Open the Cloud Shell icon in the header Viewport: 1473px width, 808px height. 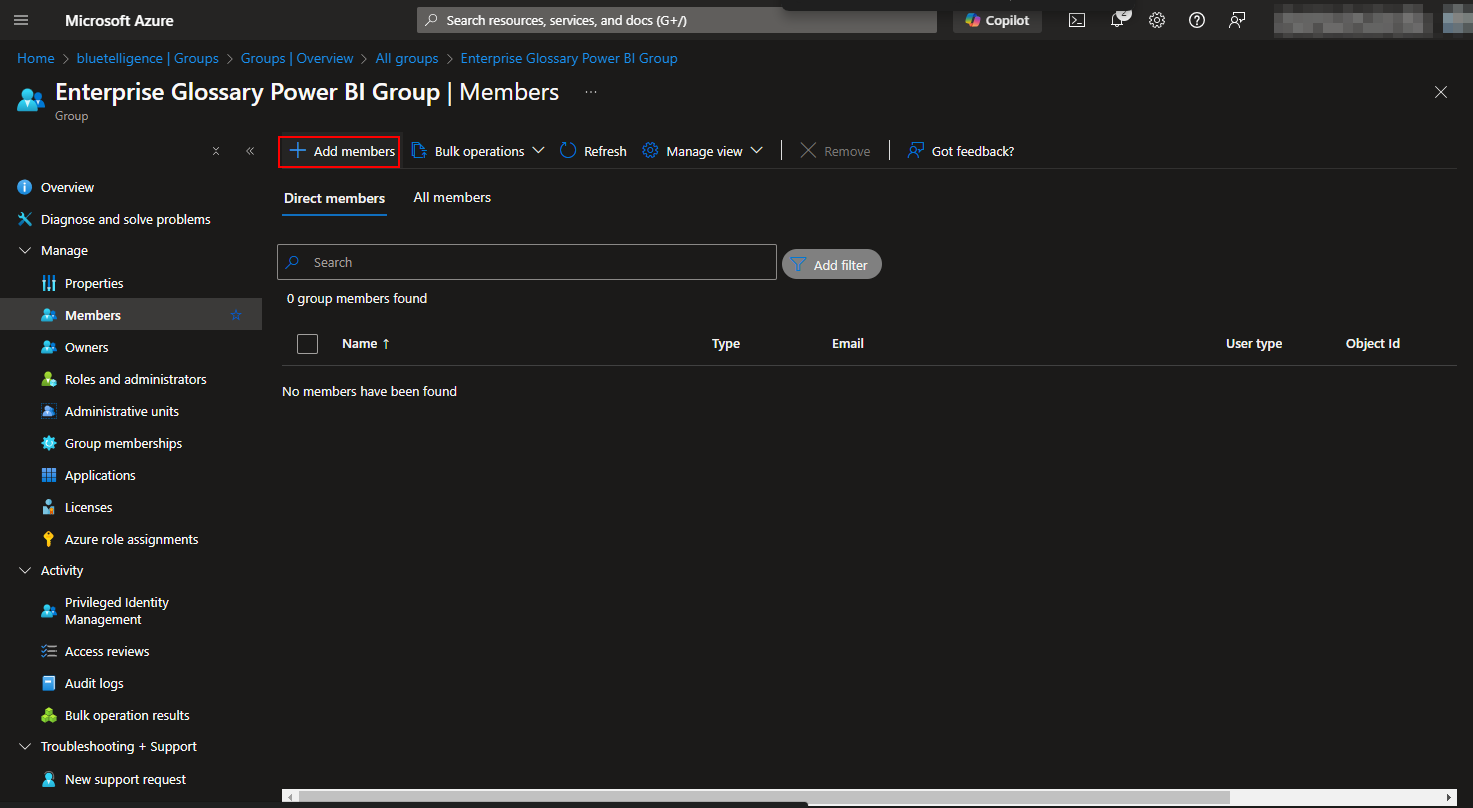pyautogui.click(x=1077, y=20)
